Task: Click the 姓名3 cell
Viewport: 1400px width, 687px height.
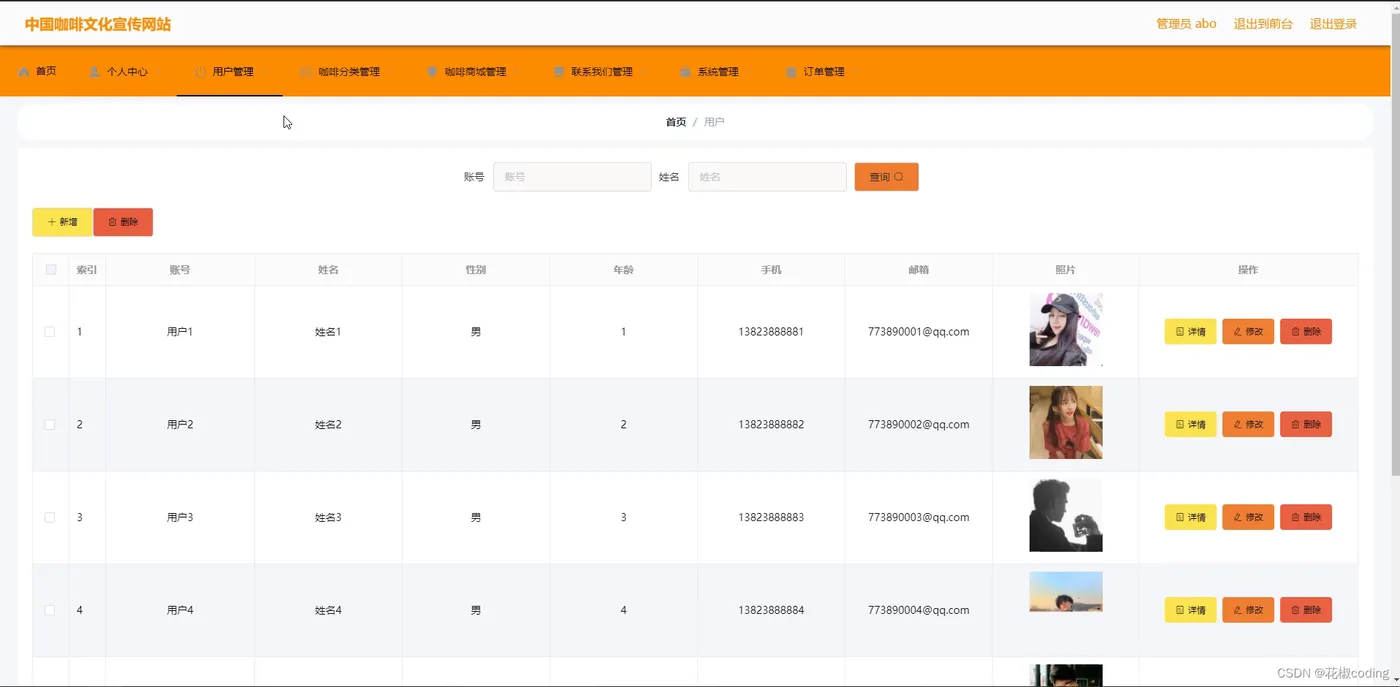Action: coord(328,518)
